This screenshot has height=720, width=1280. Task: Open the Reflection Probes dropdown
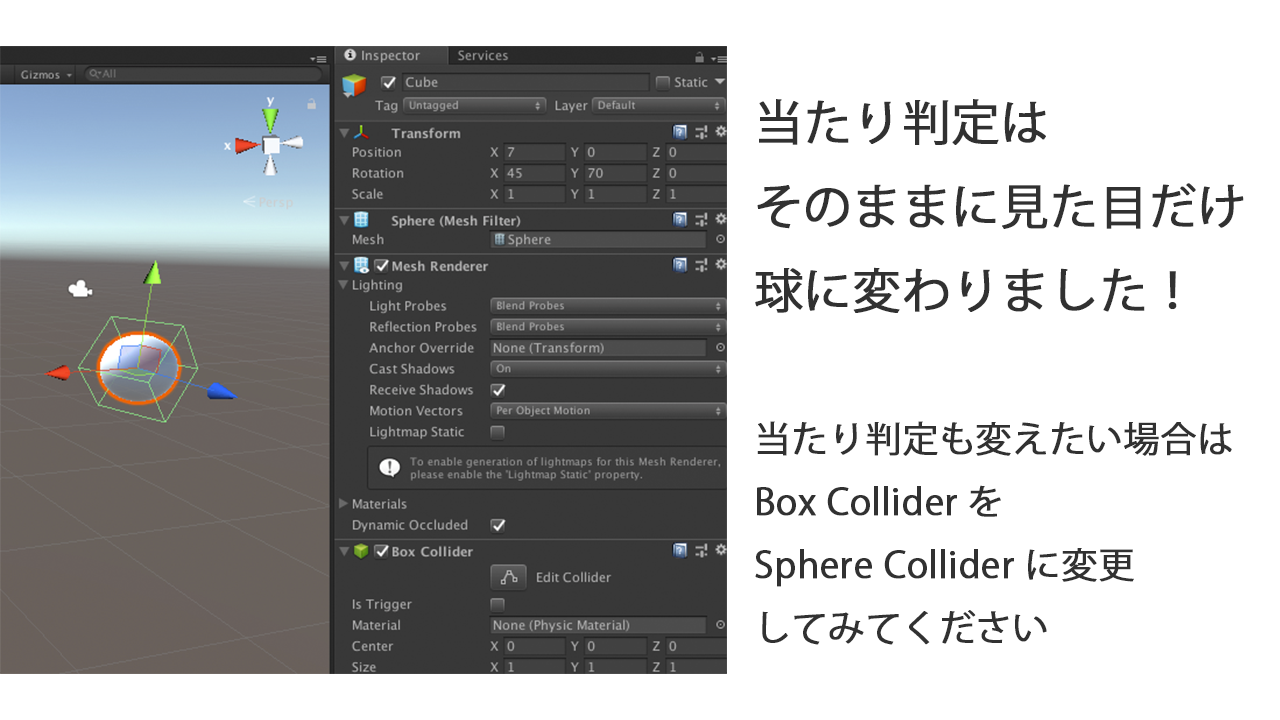coord(608,327)
